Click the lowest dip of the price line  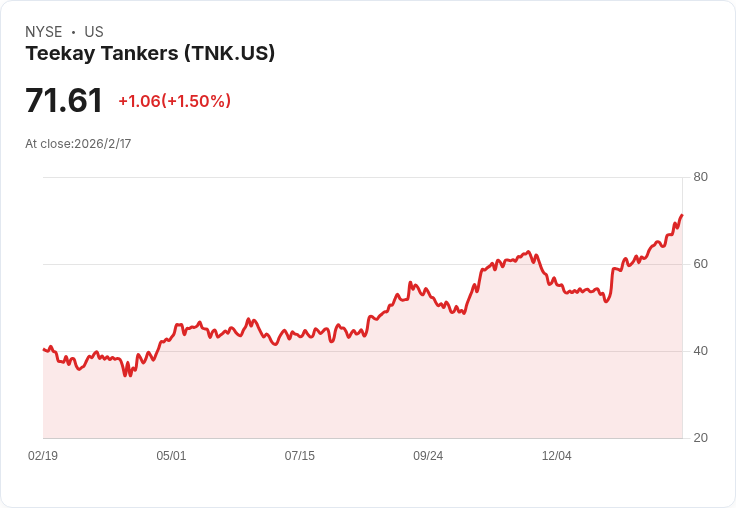(125, 375)
